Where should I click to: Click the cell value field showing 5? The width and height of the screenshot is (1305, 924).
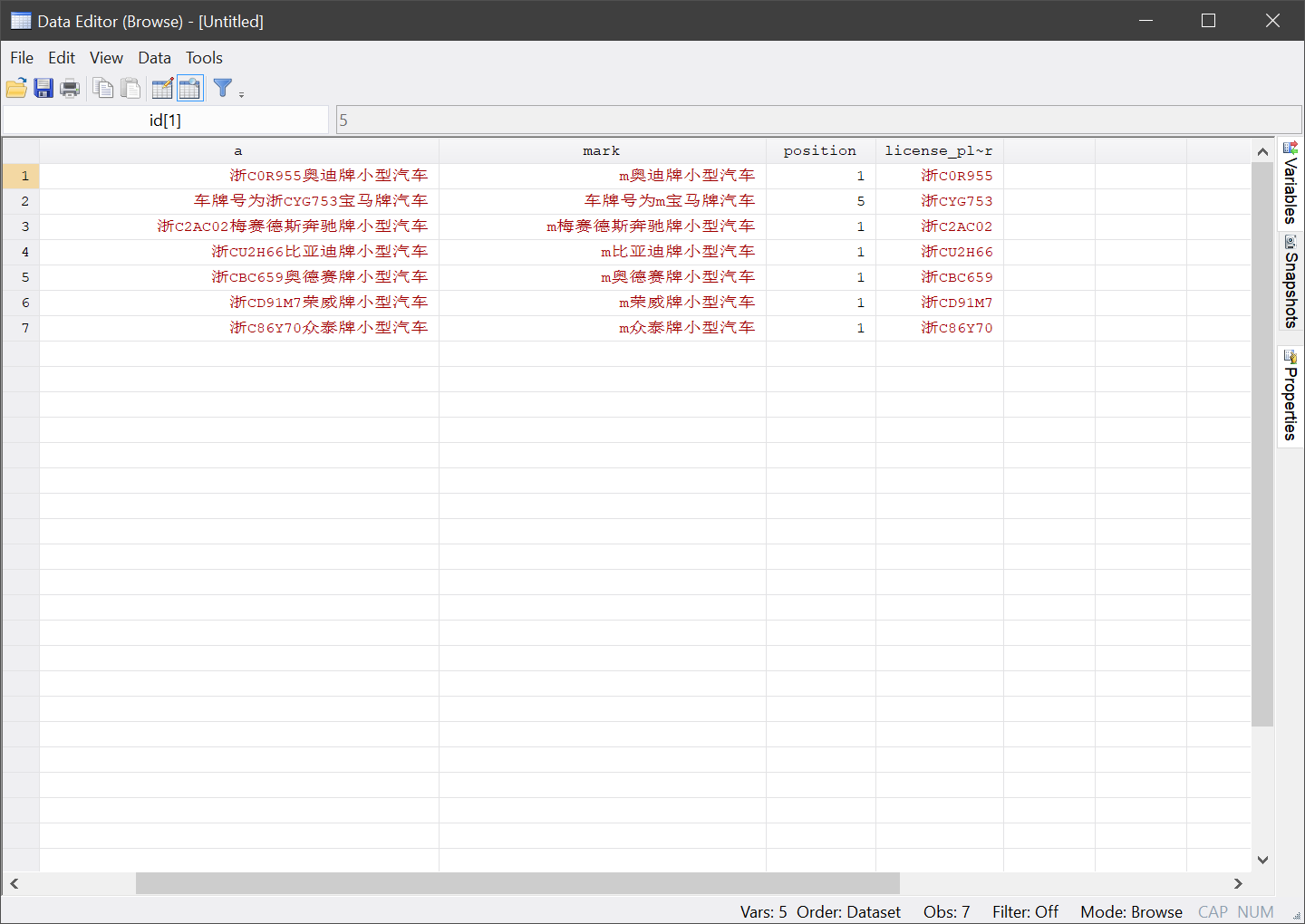click(x=818, y=120)
